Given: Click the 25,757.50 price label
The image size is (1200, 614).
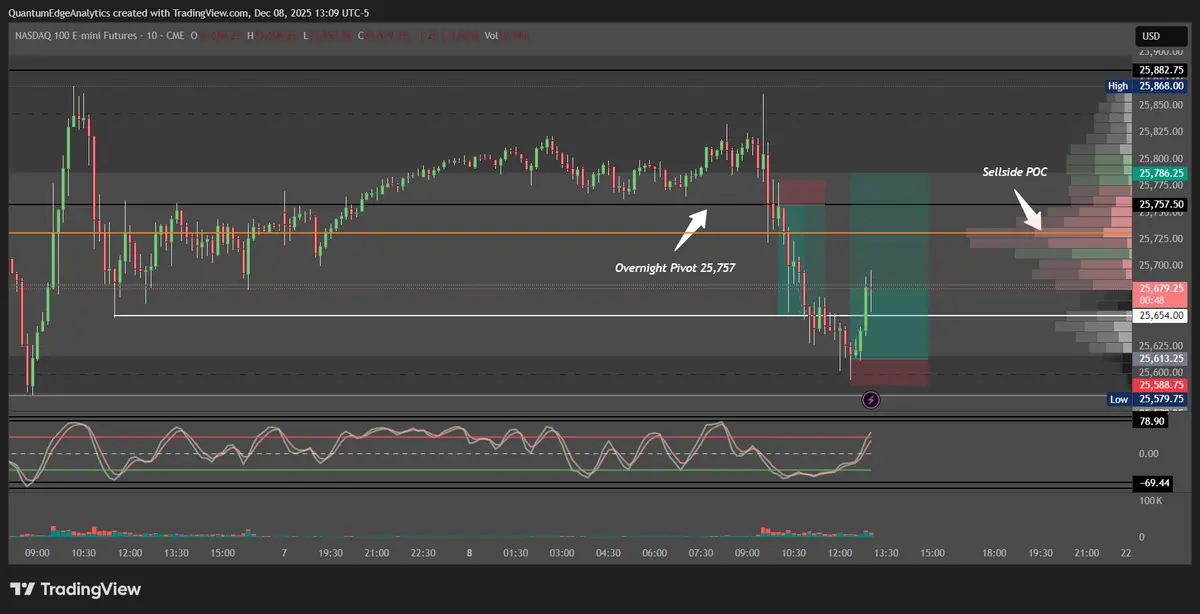Looking at the screenshot, I should tap(1161, 204).
